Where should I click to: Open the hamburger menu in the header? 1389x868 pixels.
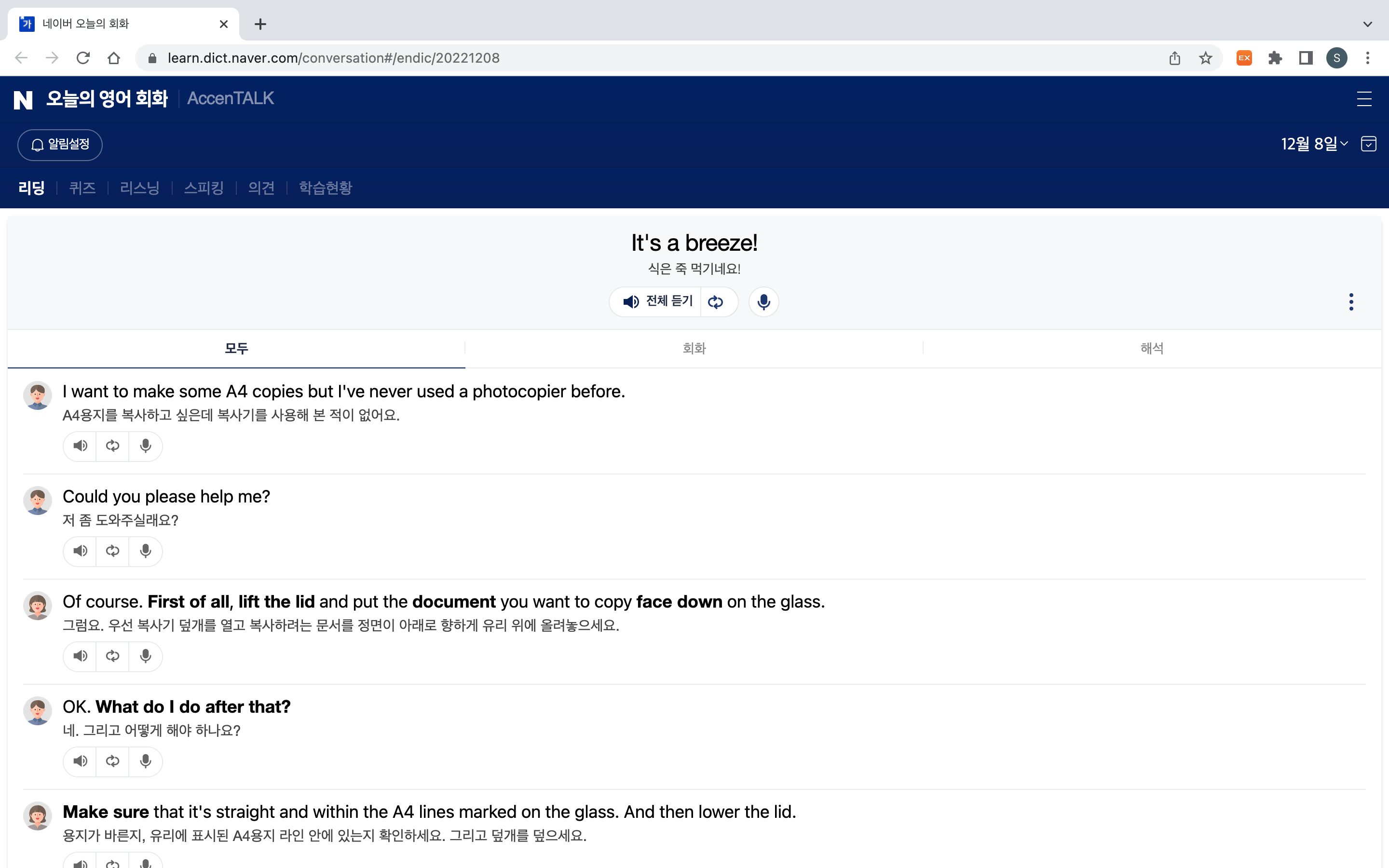[x=1364, y=99]
